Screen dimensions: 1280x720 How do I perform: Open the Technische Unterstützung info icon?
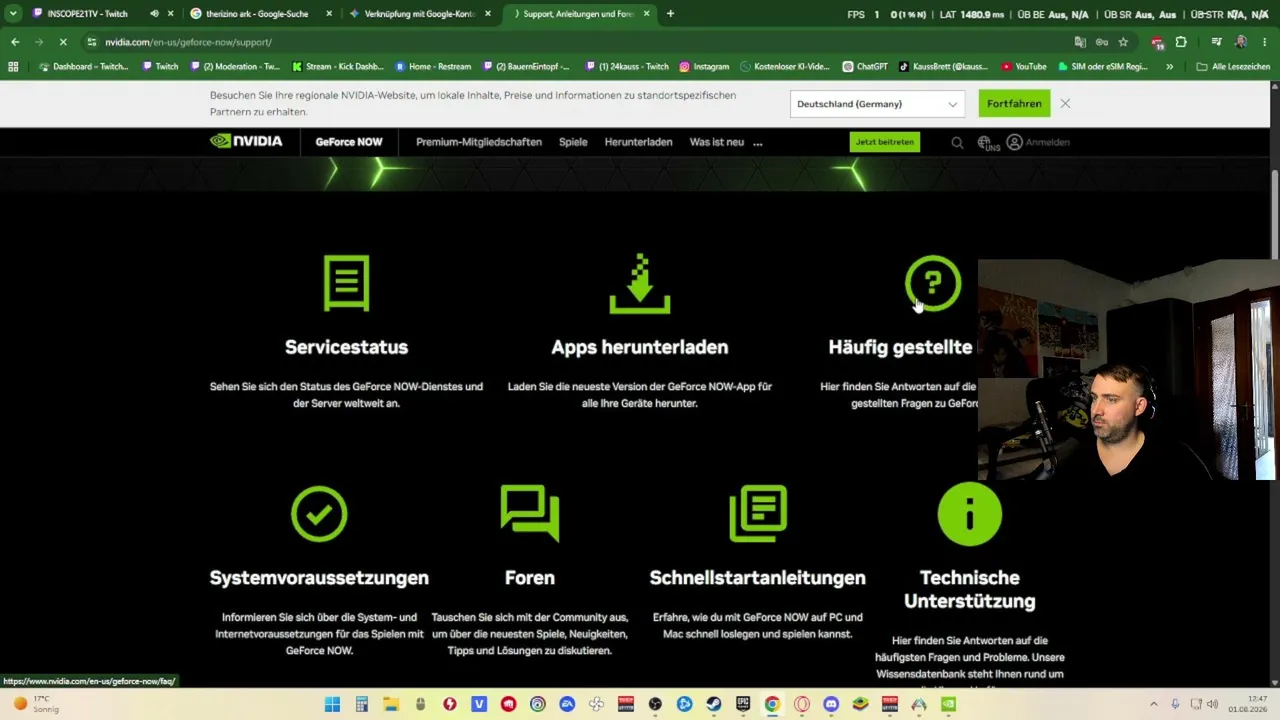tap(969, 514)
